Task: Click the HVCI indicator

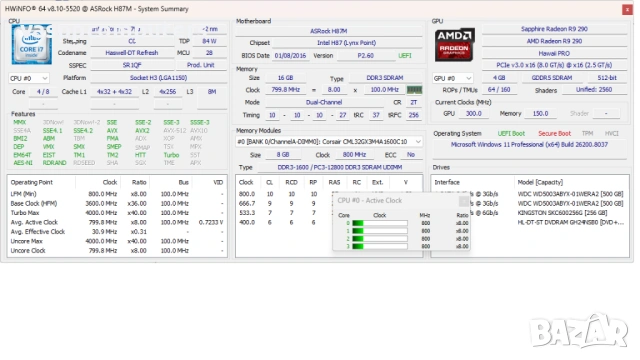Action: tap(612, 133)
